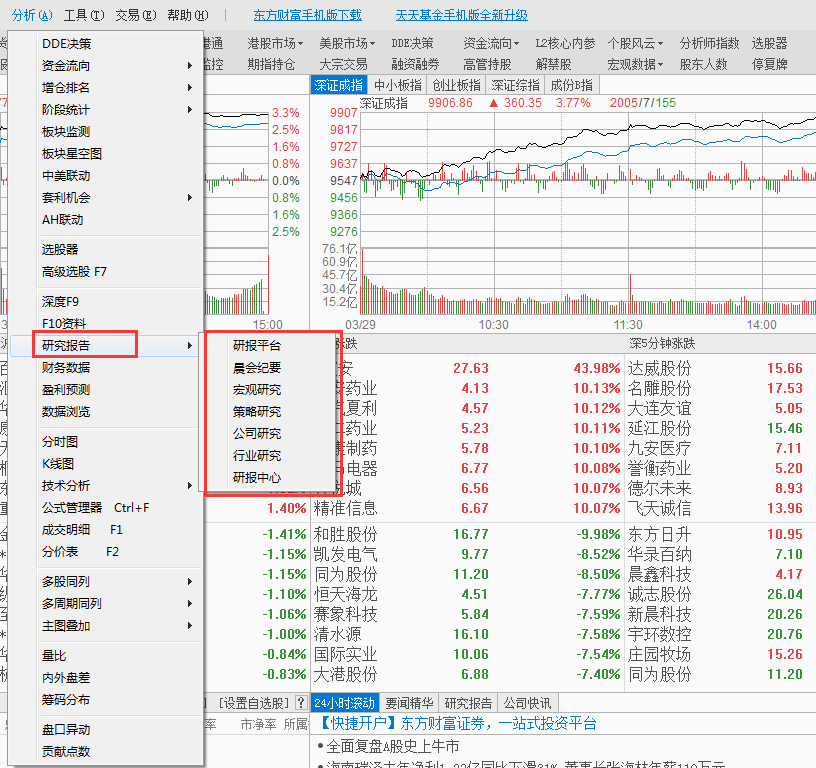Choose 策略研究 in submenu
The image size is (816, 768).
tap(257, 411)
